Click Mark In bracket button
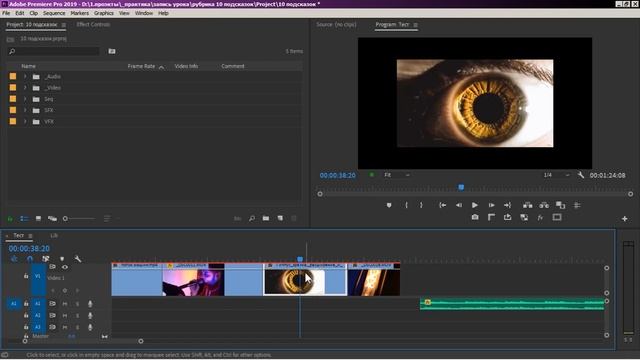Screen dimensions: 640x360 [406, 205]
